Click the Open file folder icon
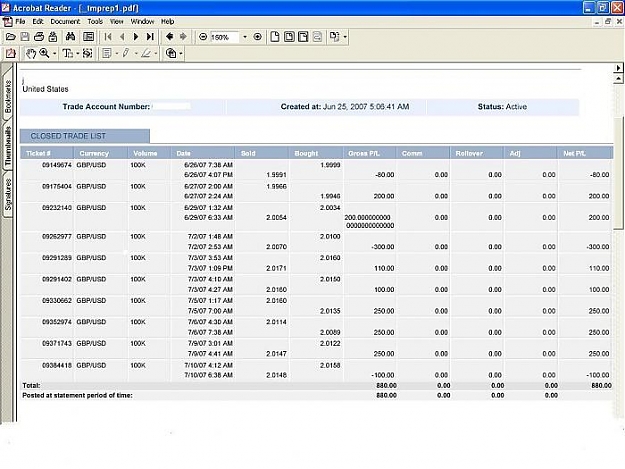625x469 pixels. click(11, 37)
